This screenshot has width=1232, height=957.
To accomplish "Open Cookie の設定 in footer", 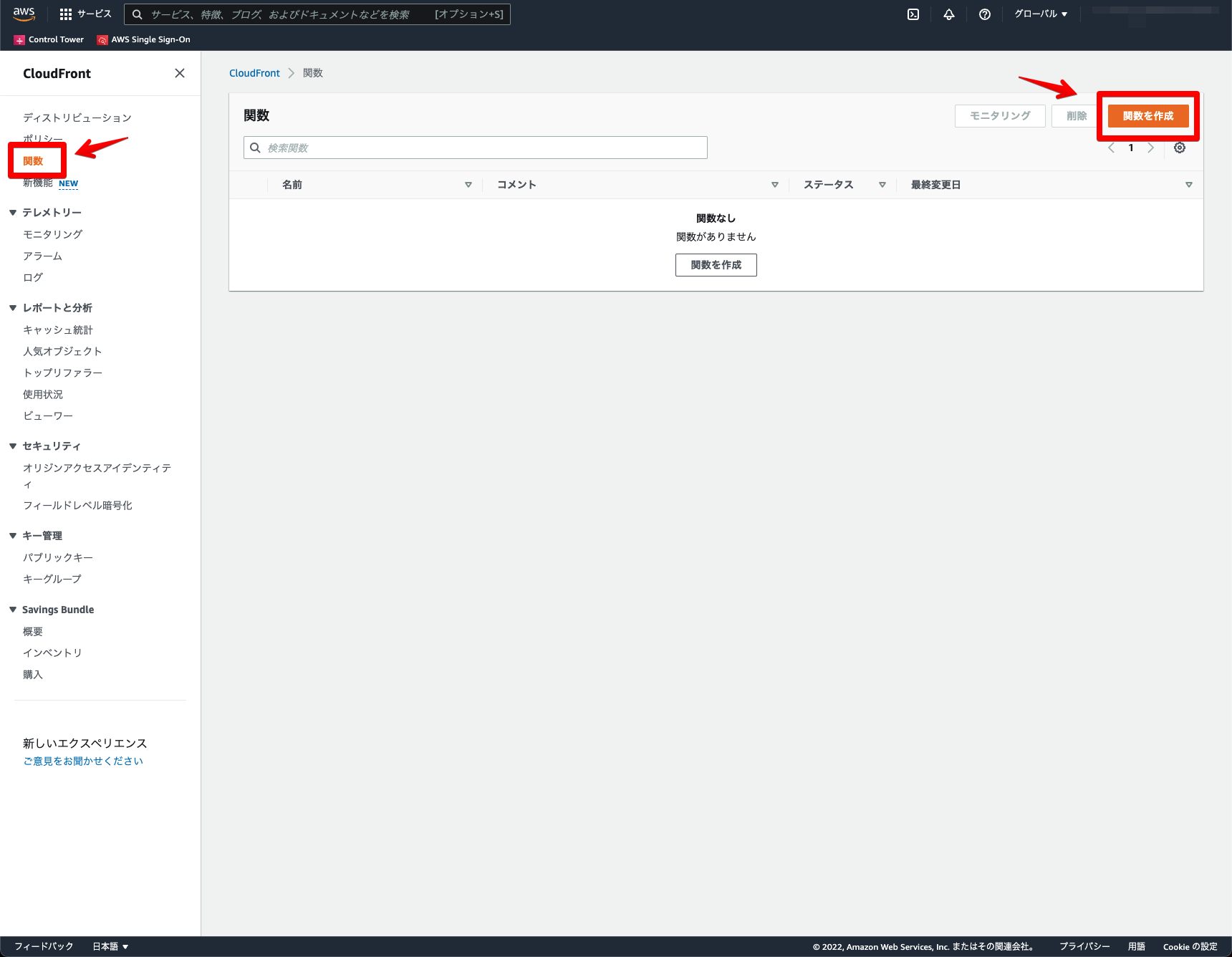I will pos(1190,946).
